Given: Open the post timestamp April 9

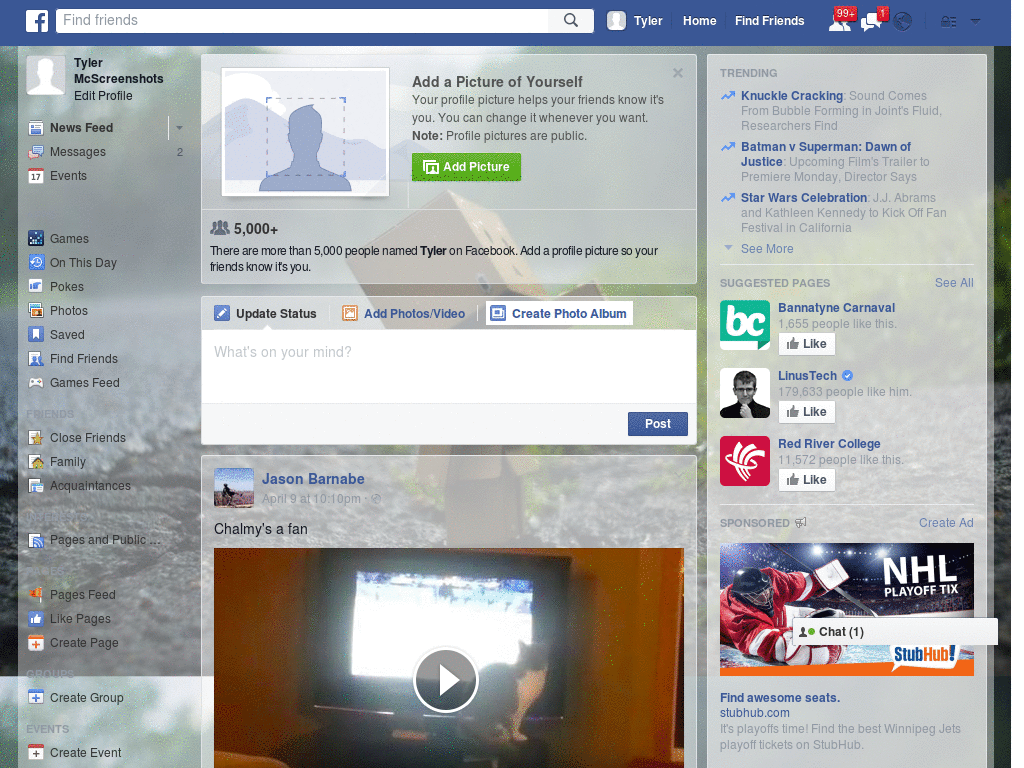Looking at the screenshot, I should pos(311,499).
